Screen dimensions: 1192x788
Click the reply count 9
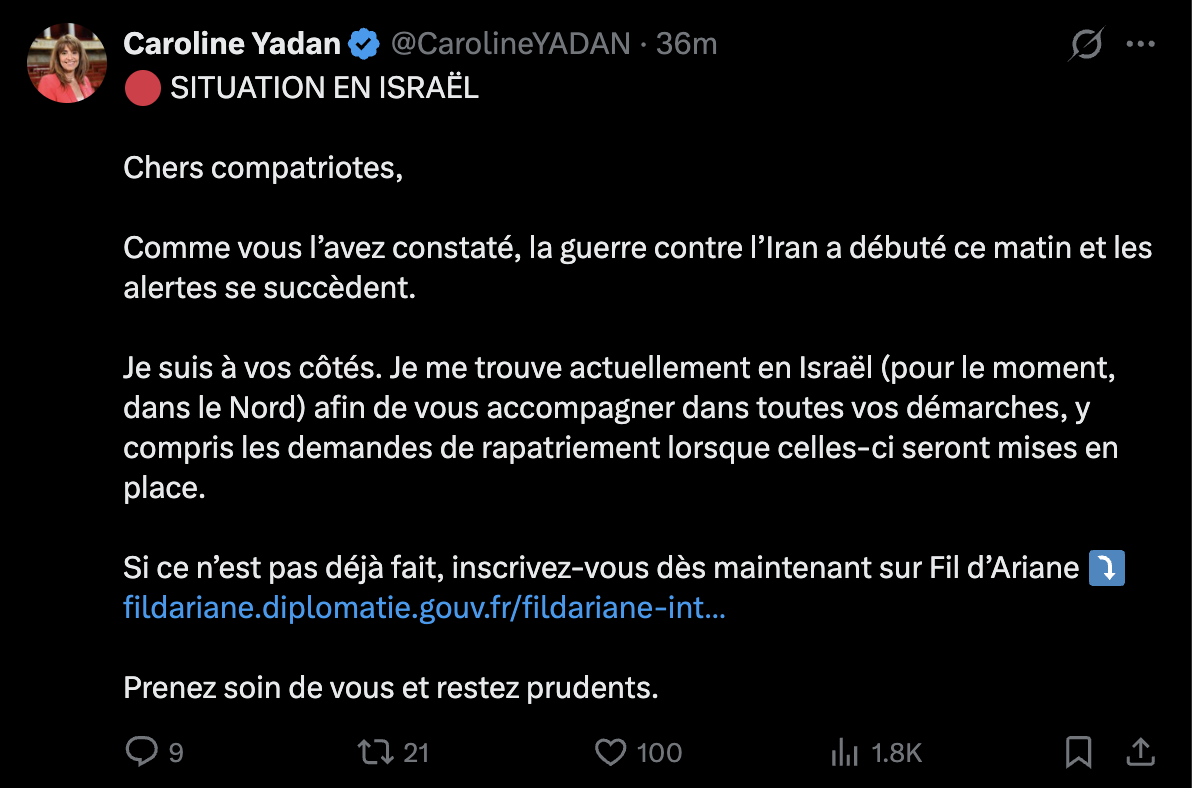(x=176, y=753)
